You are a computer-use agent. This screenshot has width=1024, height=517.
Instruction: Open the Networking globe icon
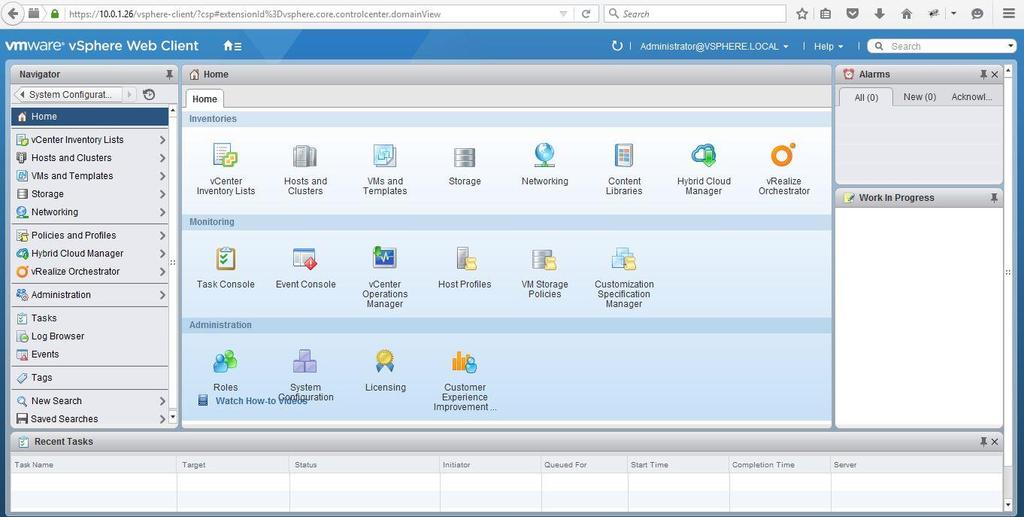544,155
